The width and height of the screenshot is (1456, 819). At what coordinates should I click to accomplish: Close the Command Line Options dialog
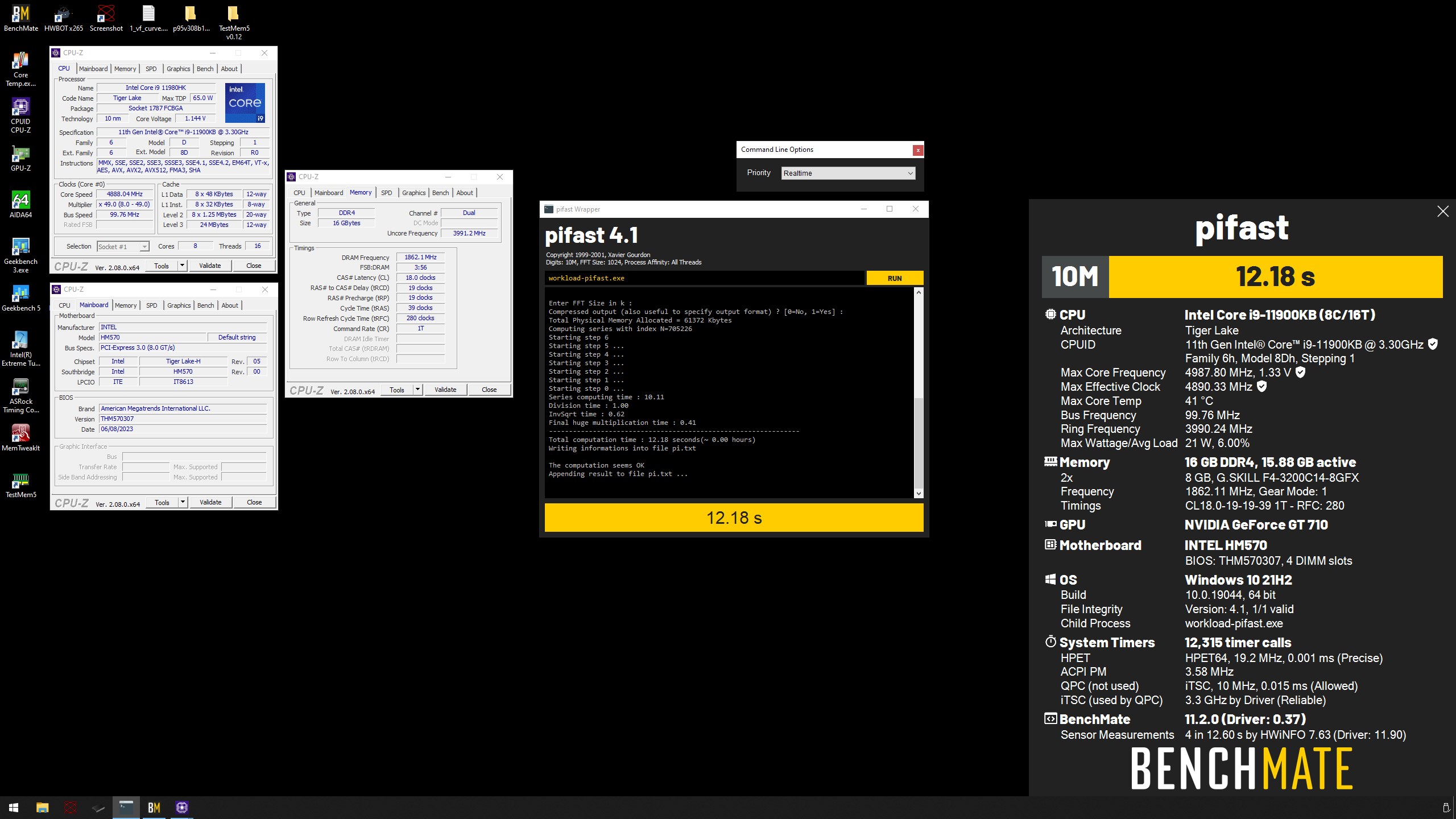click(x=917, y=150)
